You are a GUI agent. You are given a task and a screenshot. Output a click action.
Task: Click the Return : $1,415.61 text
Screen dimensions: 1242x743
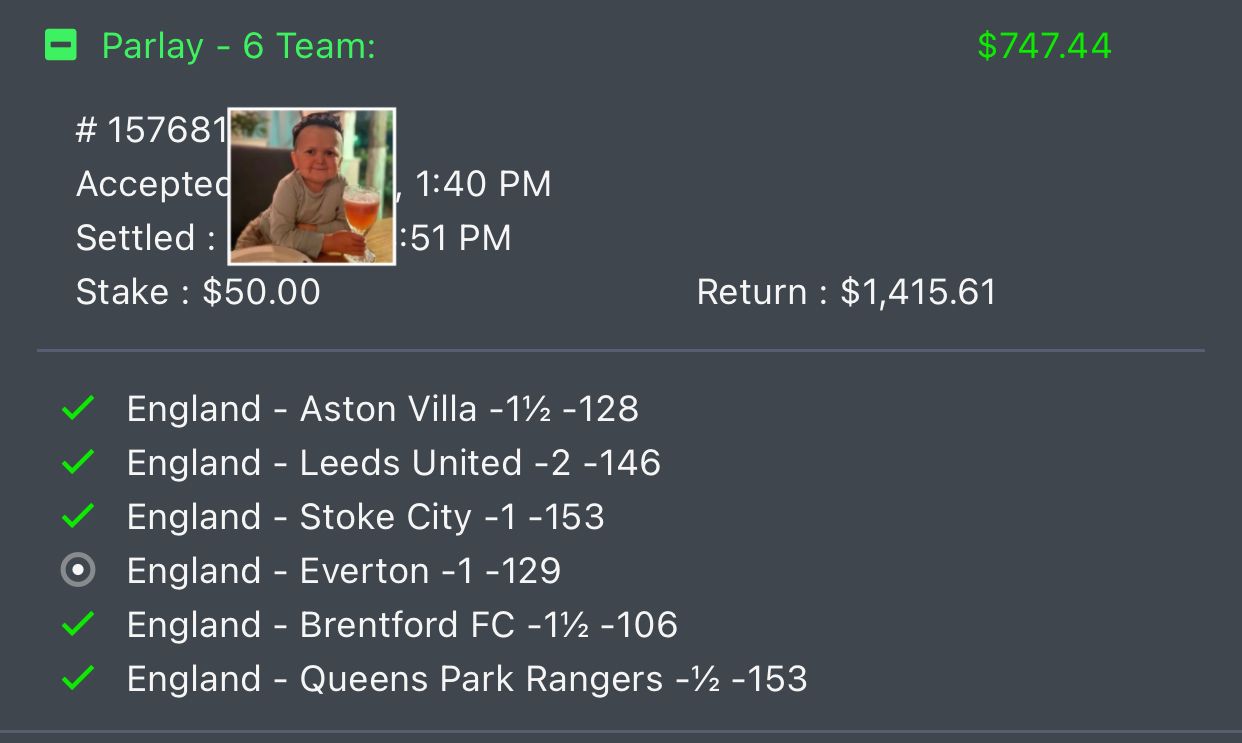(846, 292)
